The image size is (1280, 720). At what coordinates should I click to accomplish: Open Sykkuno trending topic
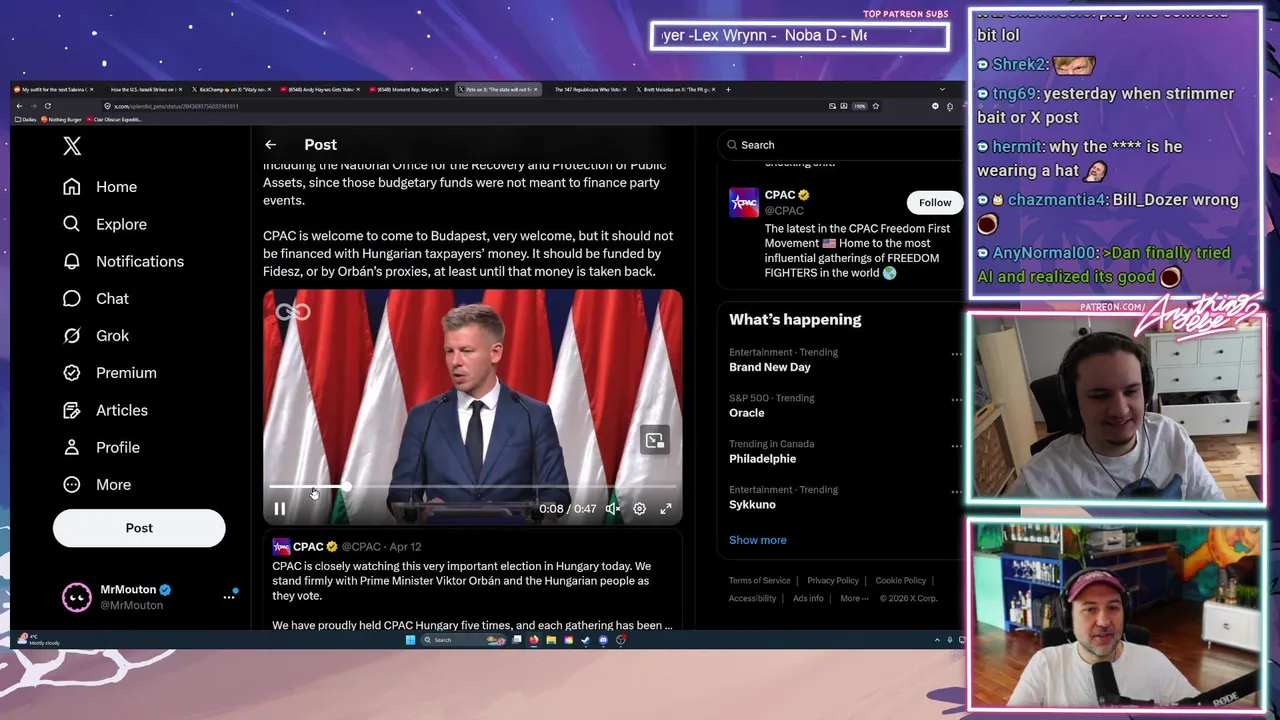(752, 505)
